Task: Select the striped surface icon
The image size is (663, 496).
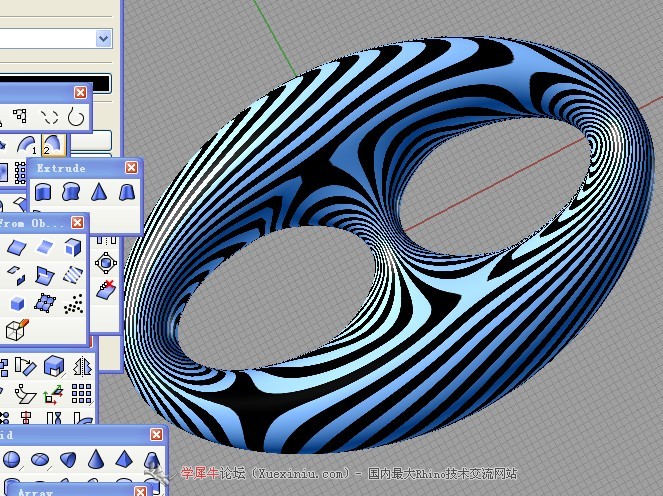Action: click(x=73, y=275)
